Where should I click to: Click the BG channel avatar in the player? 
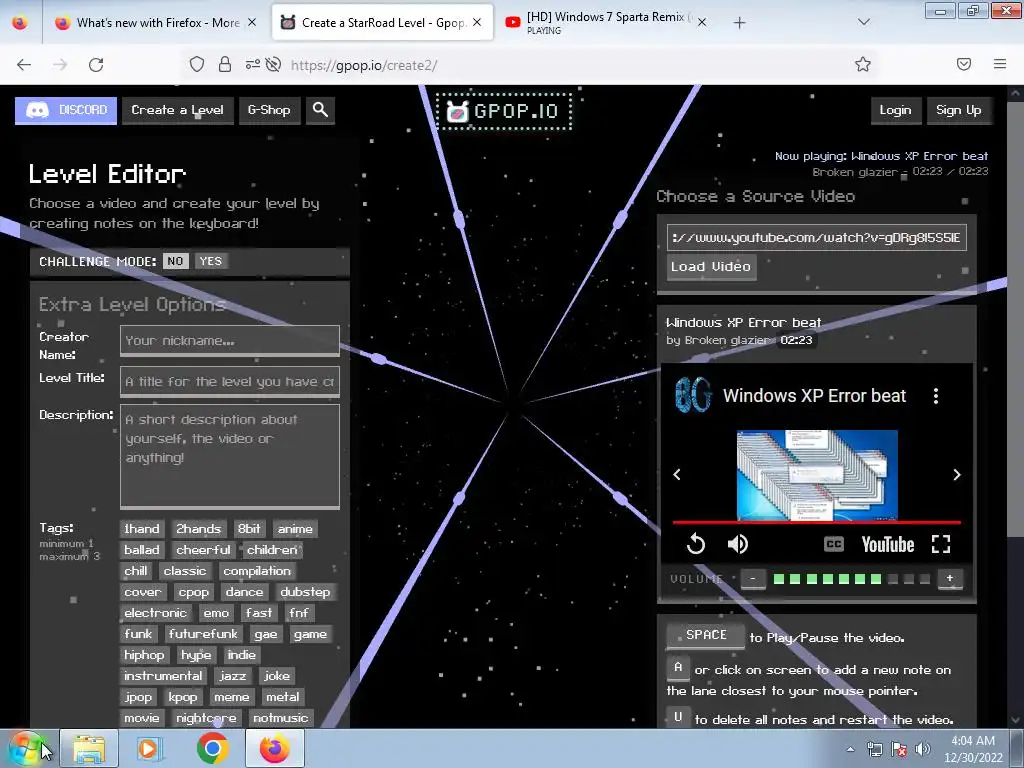(693, 395)
